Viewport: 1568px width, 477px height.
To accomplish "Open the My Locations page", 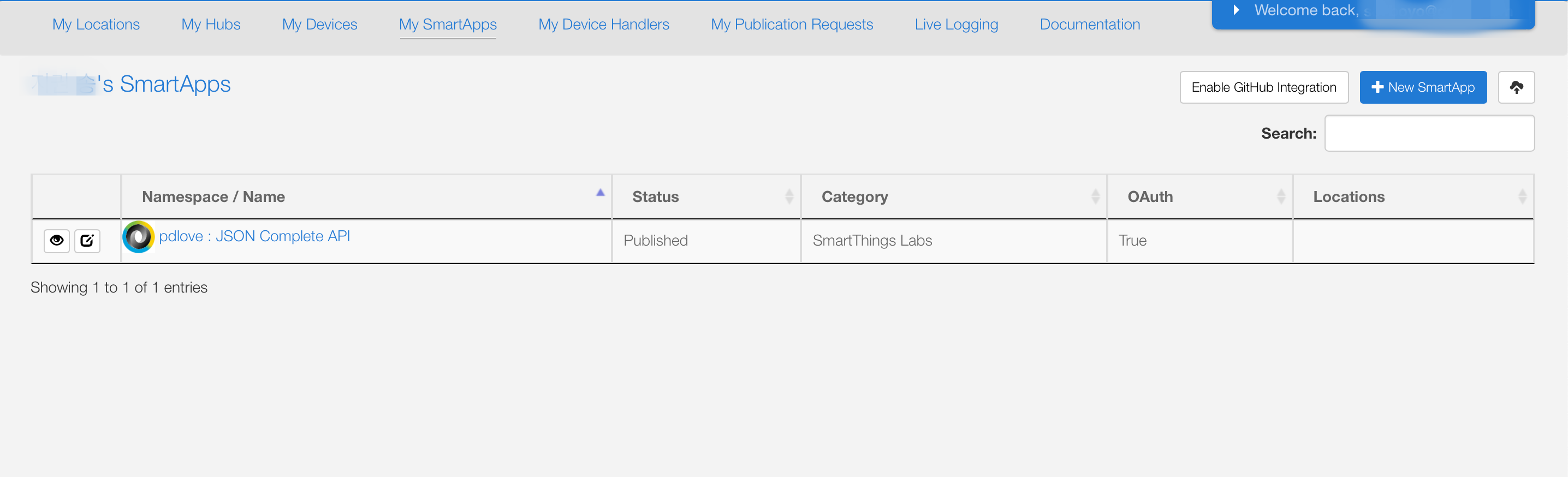I will tap(96, 25).
